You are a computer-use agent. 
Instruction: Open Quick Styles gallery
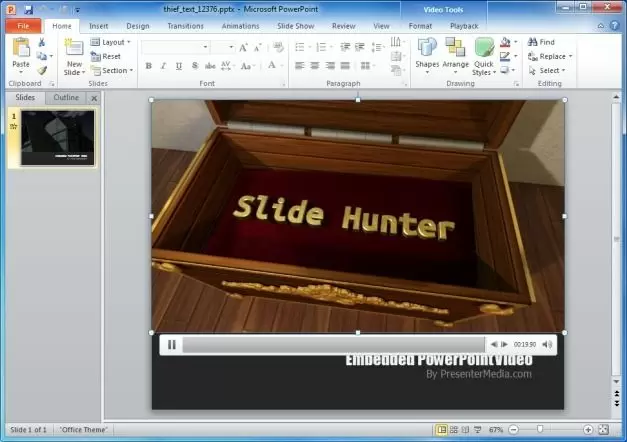tap(483, 54)
